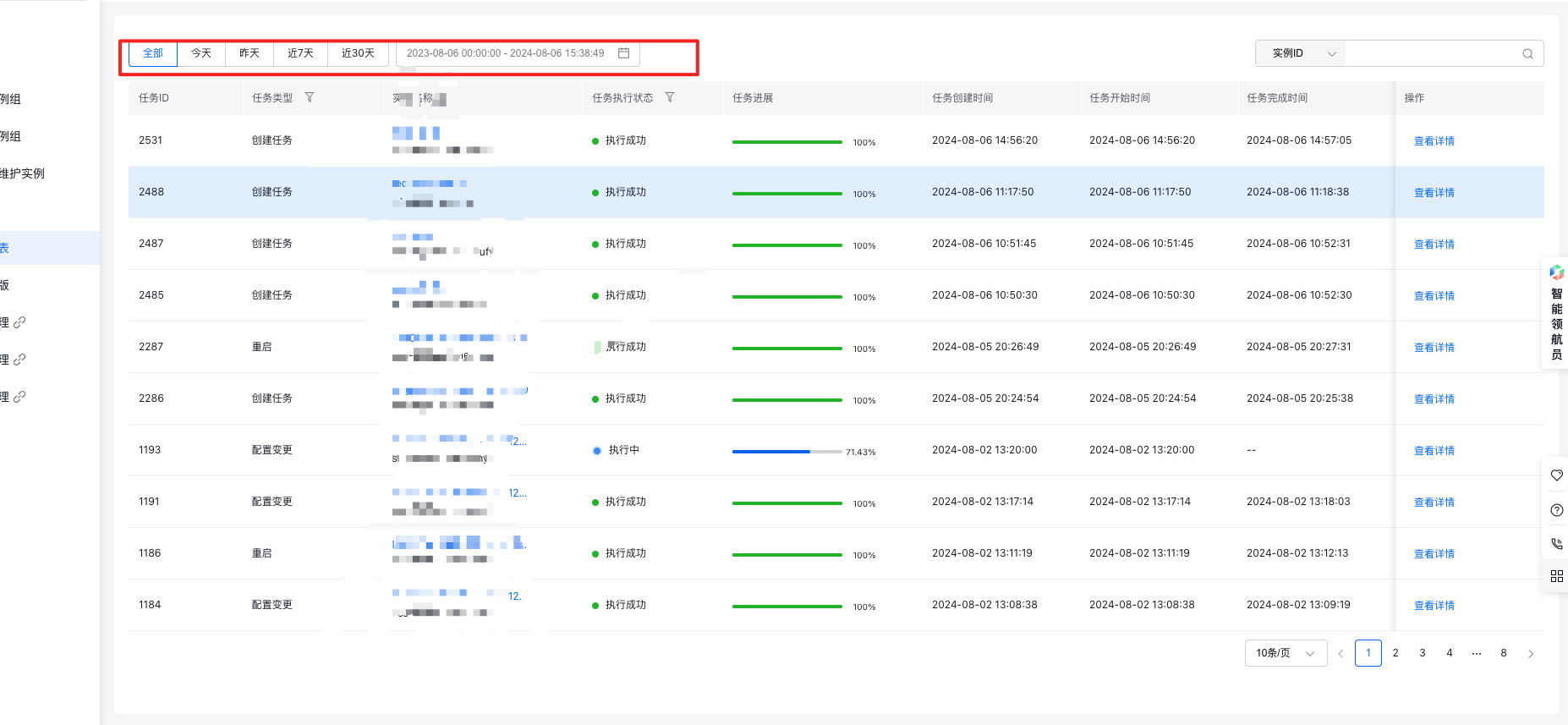Filter tasks by 近7天
Screen dimensions: 1568x725
(300, 53)
